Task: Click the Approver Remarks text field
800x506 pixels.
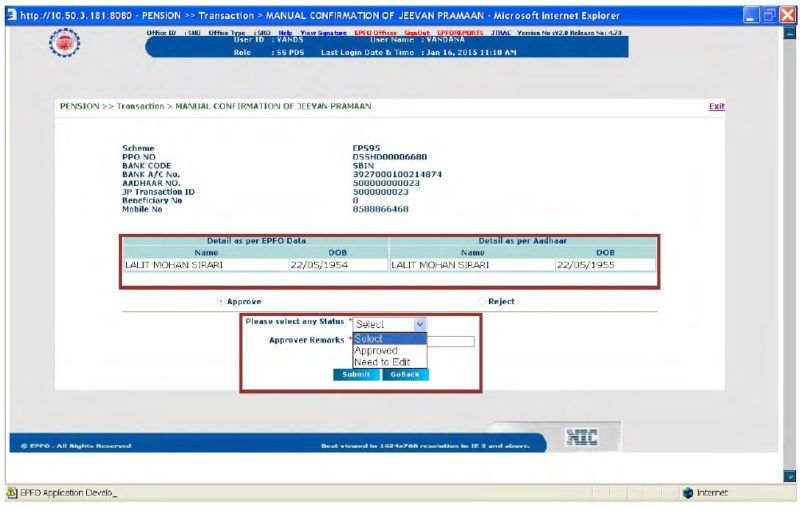Action: (x=450, y=341)
